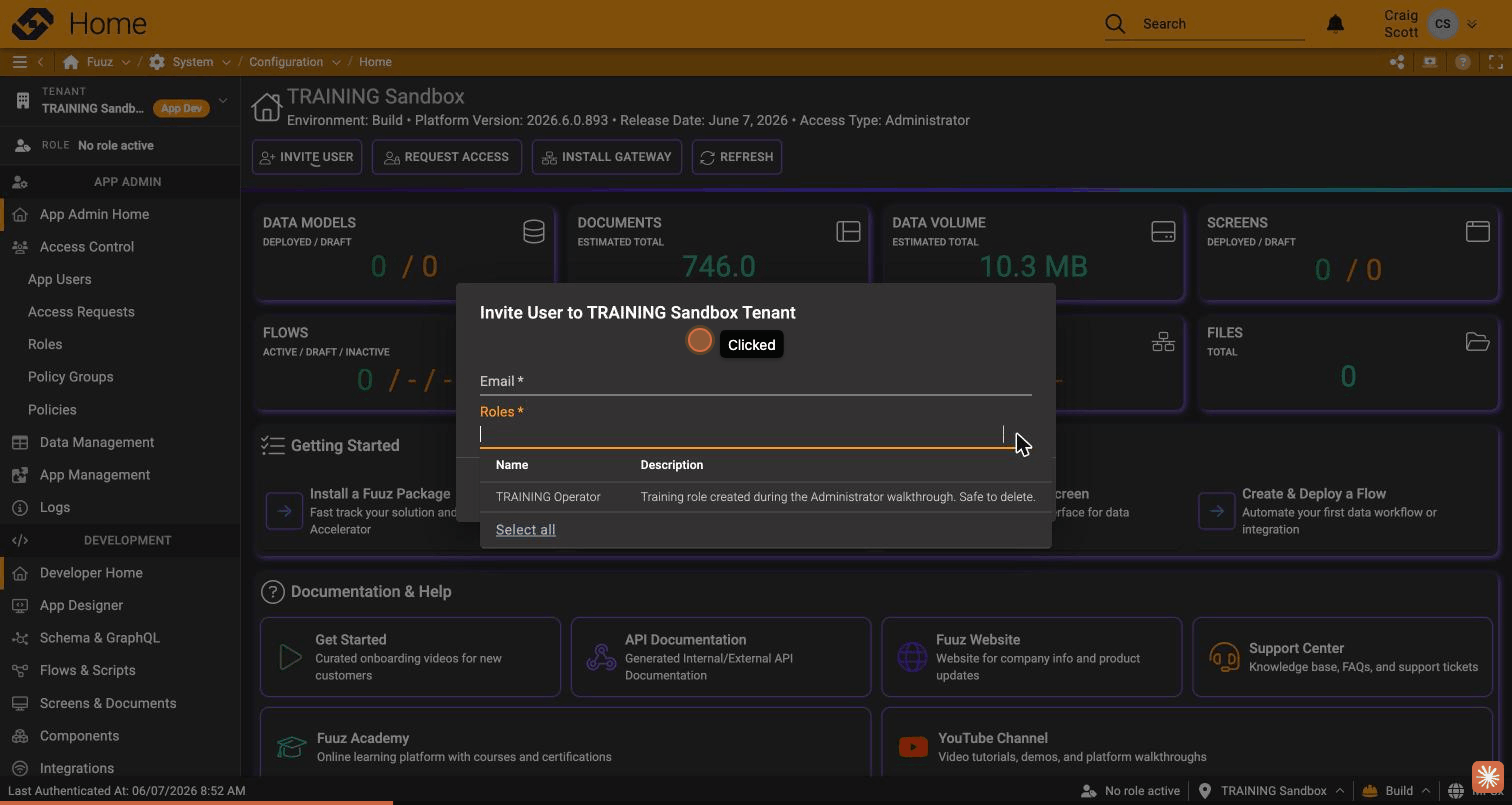Select the TRAINING Operator role row
Image resolution: width=1512 pixels, height=805 pixels.
765,497
